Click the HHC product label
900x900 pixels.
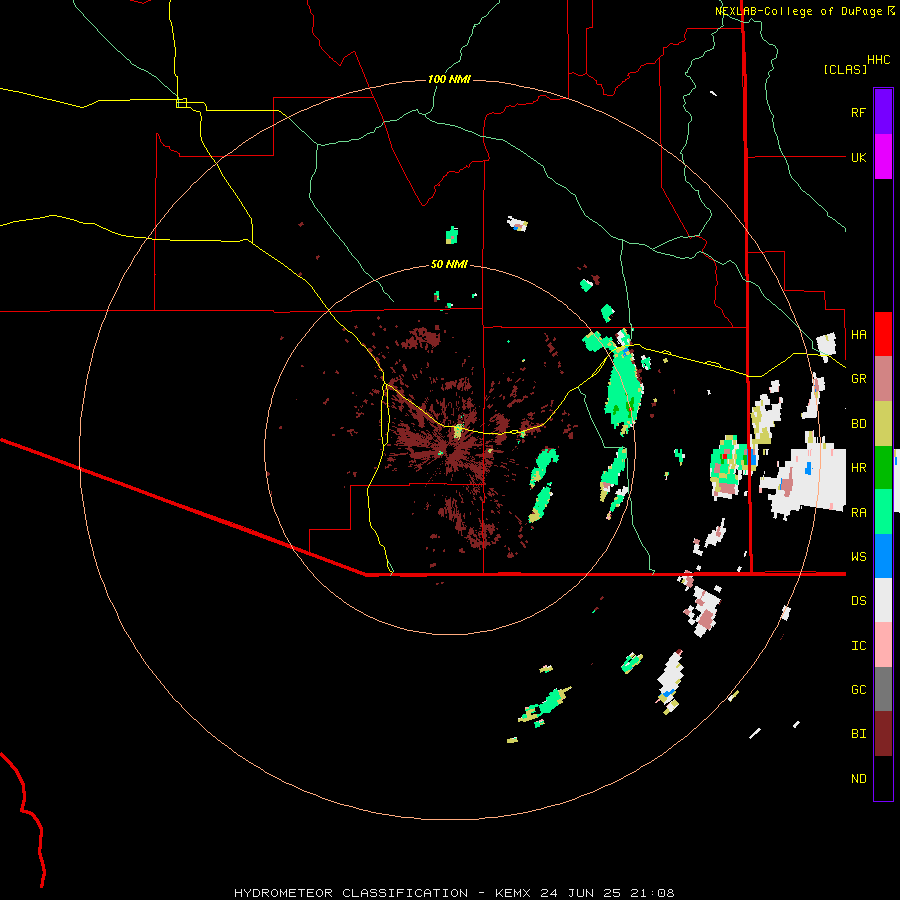point(878,60)
